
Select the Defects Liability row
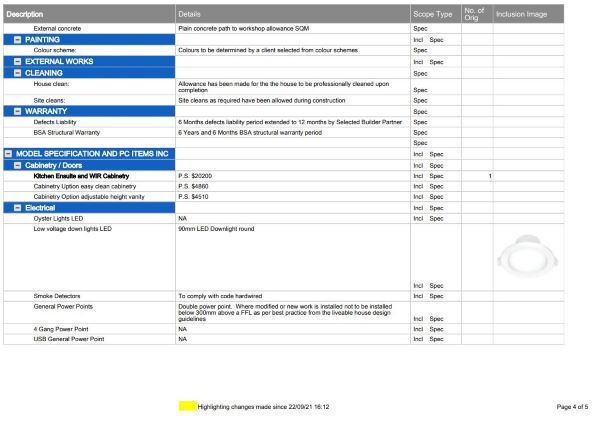tap(284, 122)
